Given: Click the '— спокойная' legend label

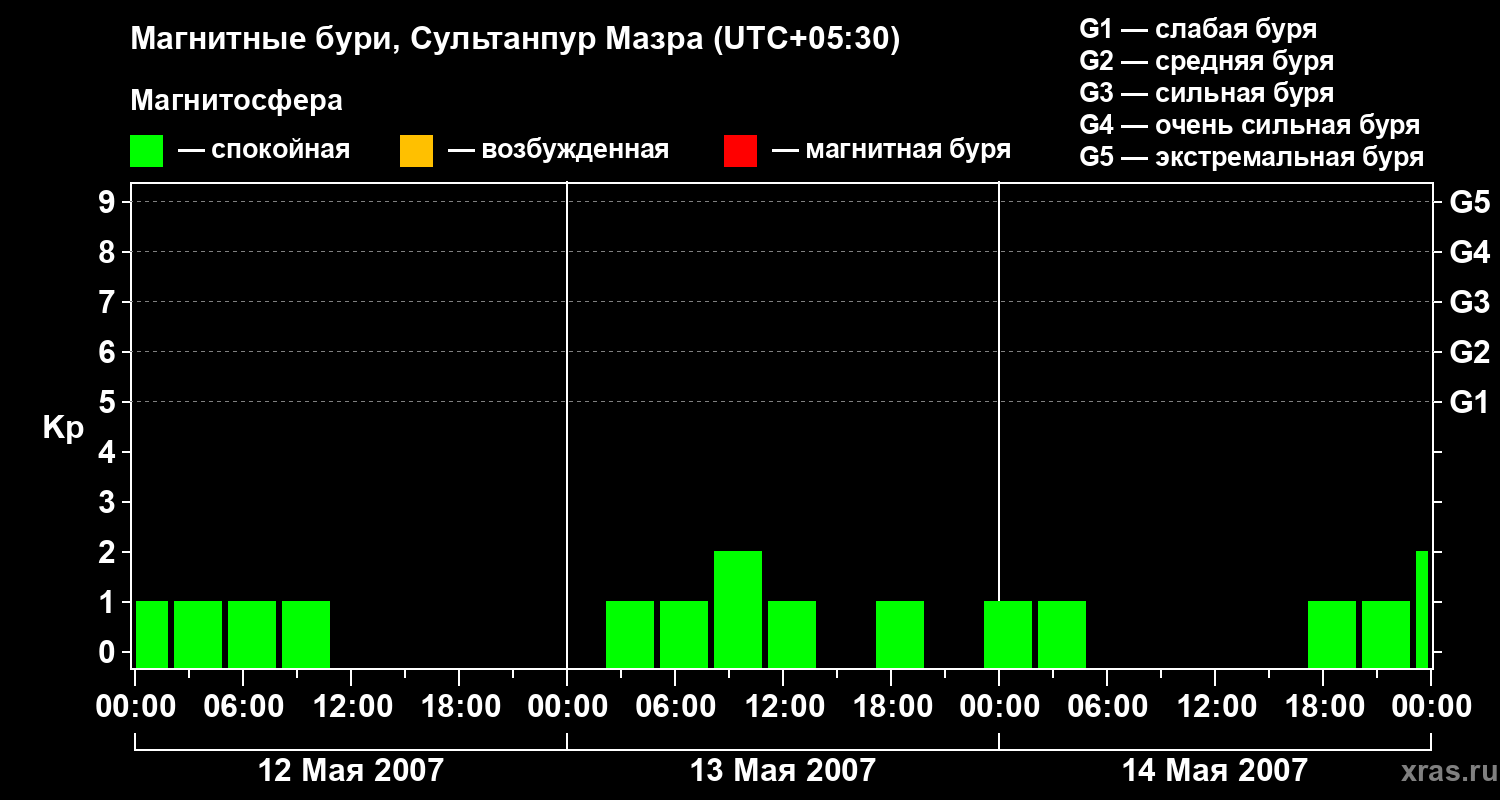Looking at the screenshot, I should 264,150.
